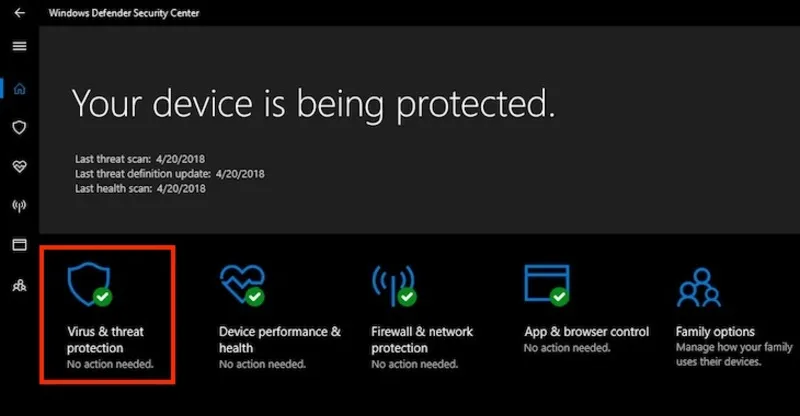The width and height of the screenshot is (800, 416).
Task: Click the large Virus & threat shield icon
Action: 90,284
